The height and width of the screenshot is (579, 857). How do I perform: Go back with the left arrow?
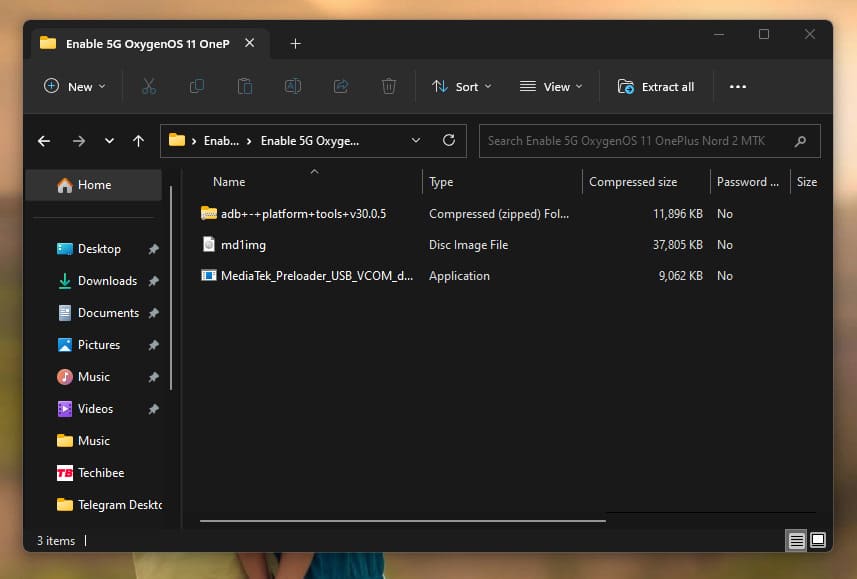[x=44, y=141]
